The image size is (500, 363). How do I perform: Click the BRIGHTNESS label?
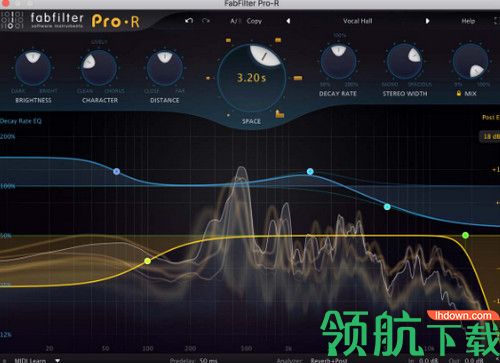33,100
